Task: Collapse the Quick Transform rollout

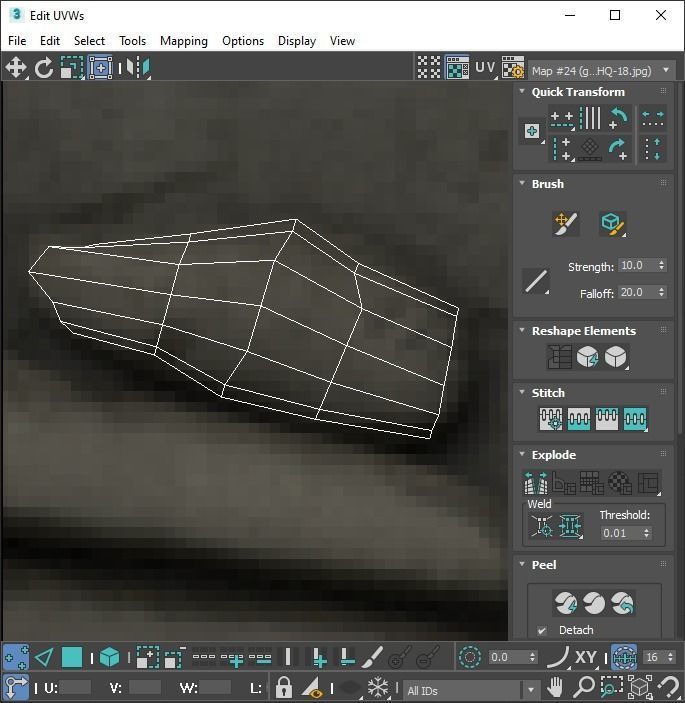Action: (x=522, y=91)
